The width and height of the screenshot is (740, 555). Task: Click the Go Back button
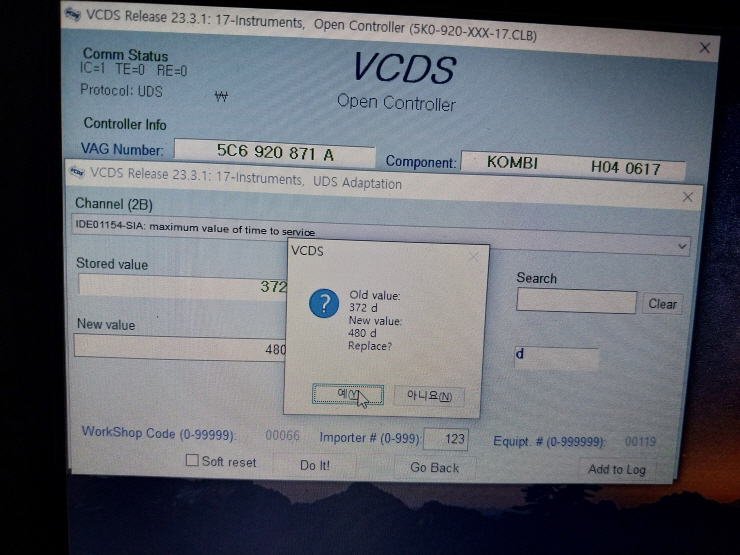coord(435,467)
